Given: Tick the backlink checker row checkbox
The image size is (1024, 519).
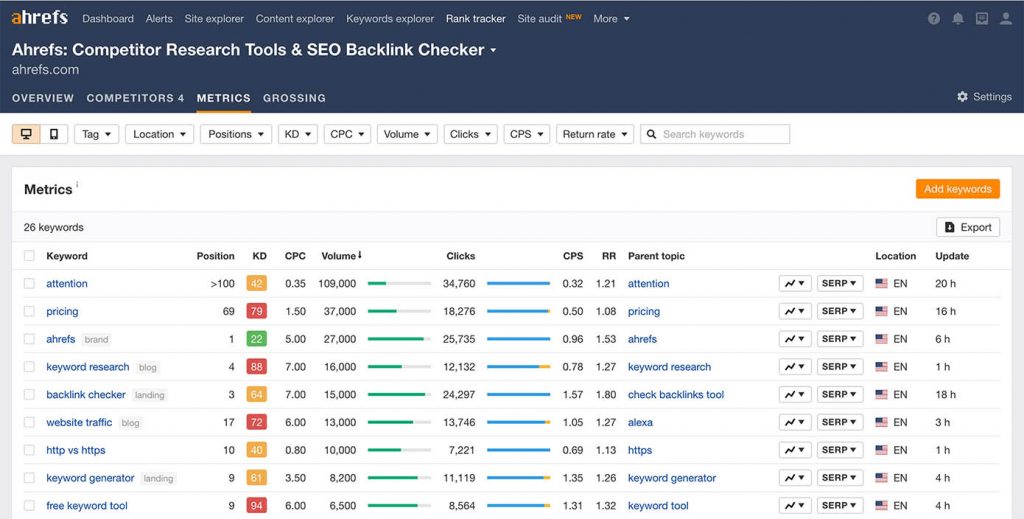Looking at the screenshot, I should point(29,395).
